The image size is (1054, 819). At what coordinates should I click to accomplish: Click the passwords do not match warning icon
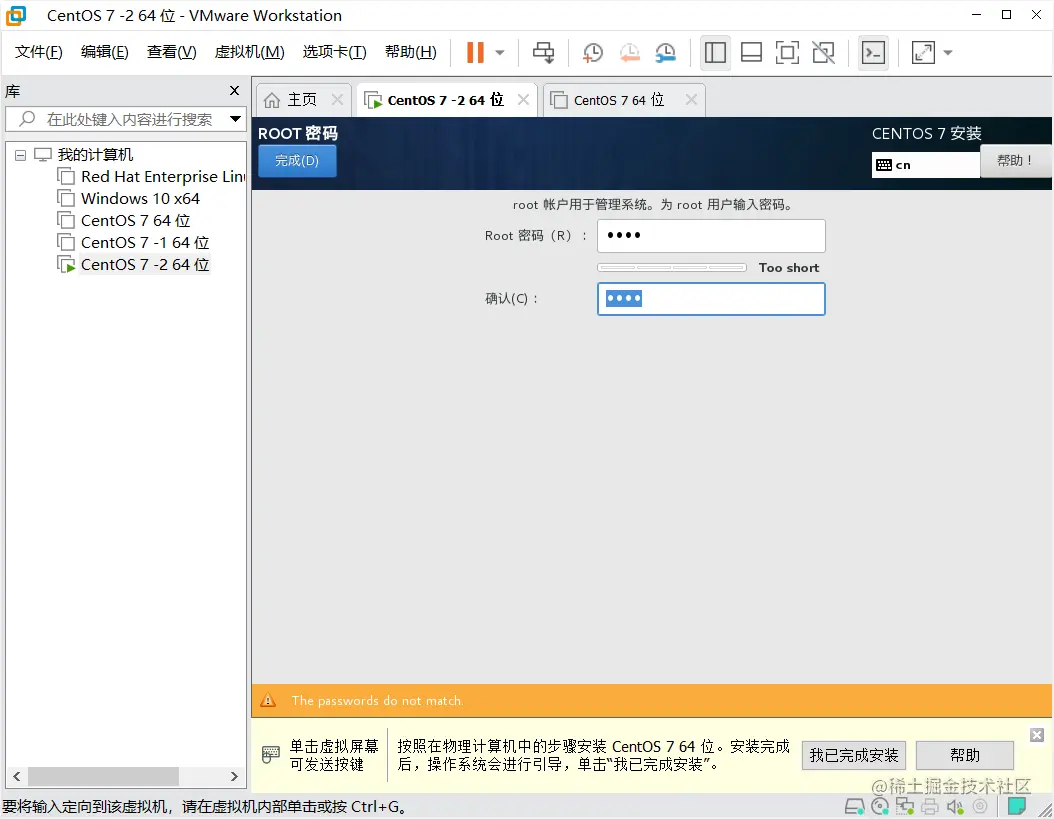point(268,701)
